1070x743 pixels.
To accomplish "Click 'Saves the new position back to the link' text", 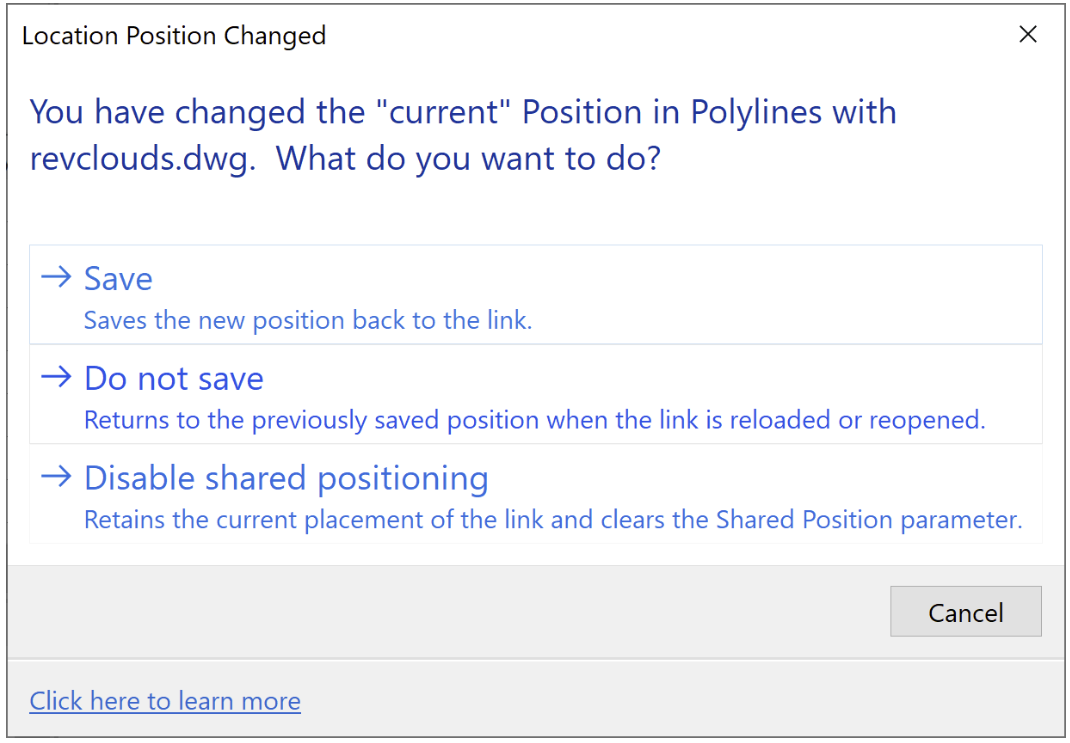I will pyautogui.click(x=307, y=321).
